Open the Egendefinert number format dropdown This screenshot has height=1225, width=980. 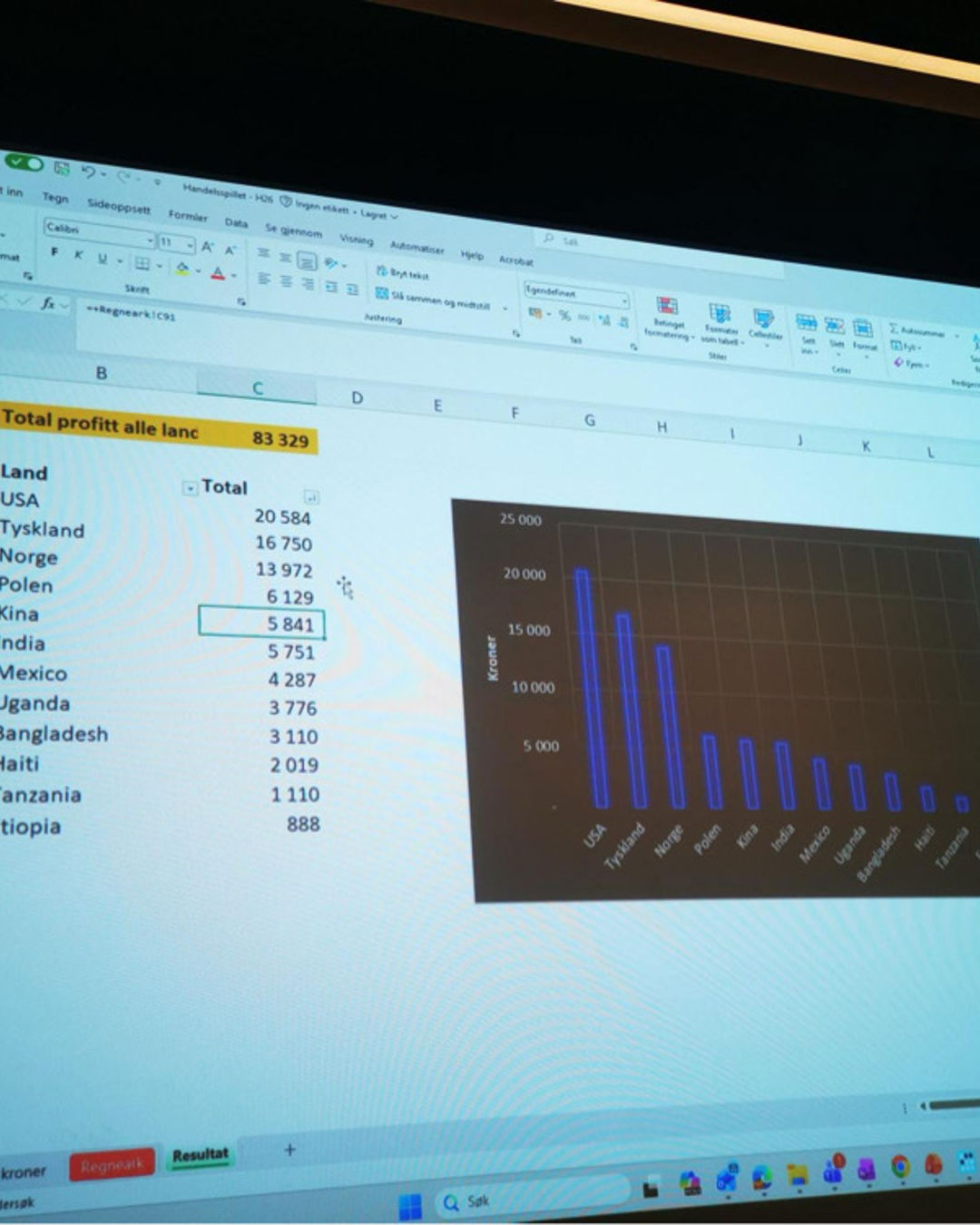[624, 299]
